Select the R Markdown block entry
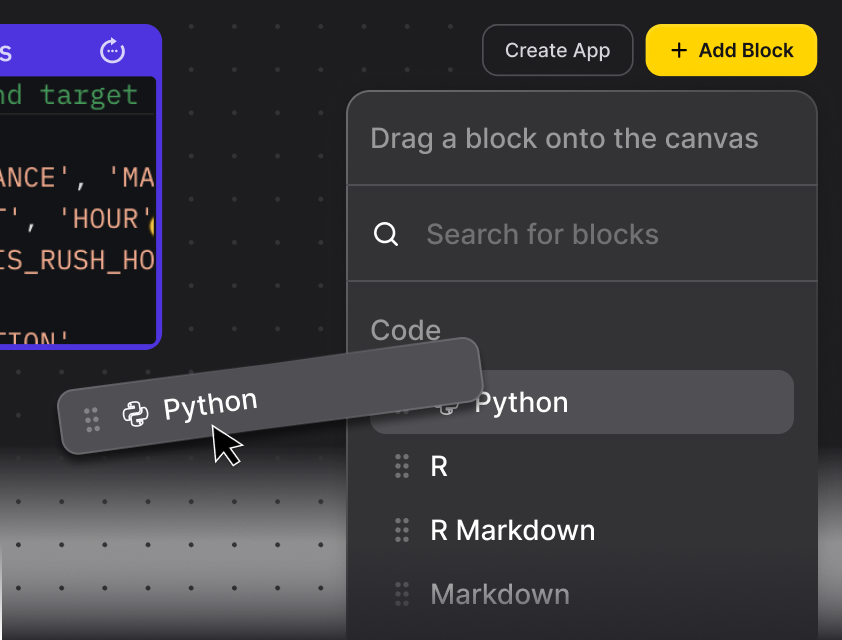This screenshot has width=842, height=640. (x=582, y=530)
